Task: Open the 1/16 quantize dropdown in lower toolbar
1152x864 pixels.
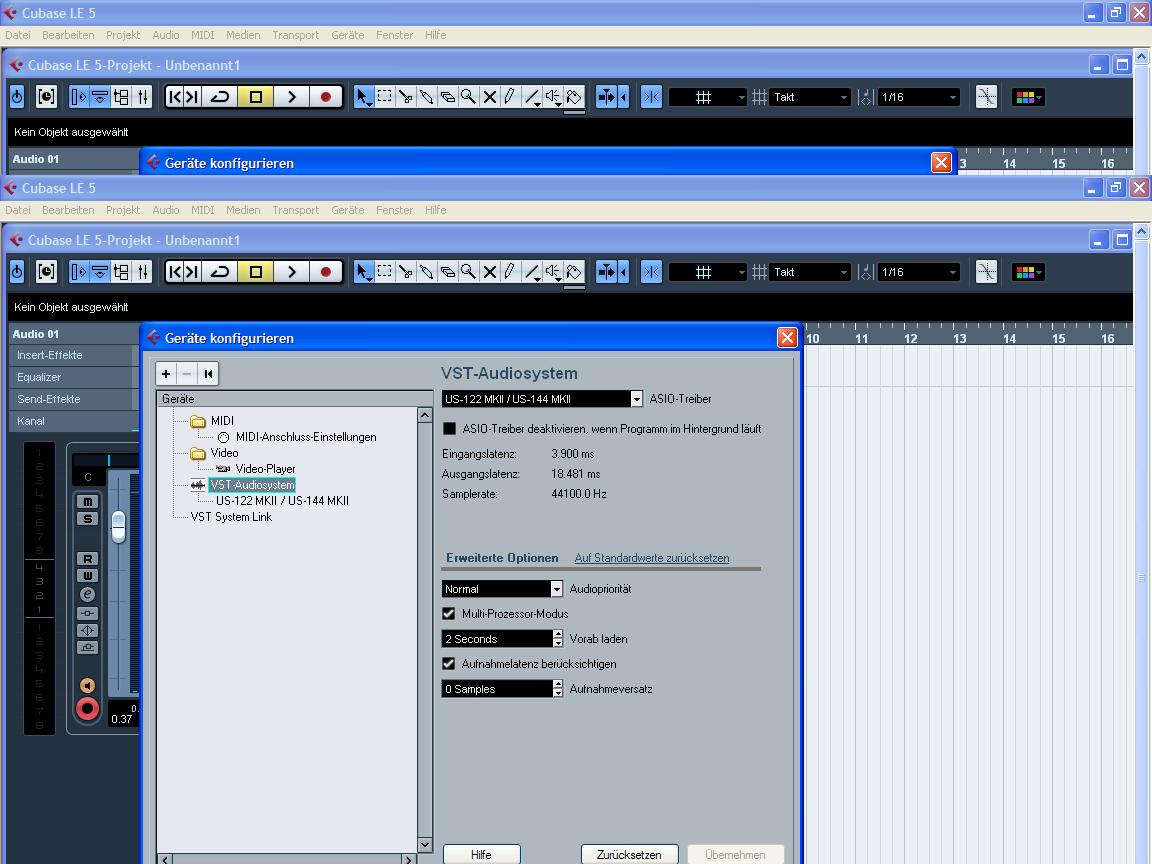Action: [x=919, y=272]
